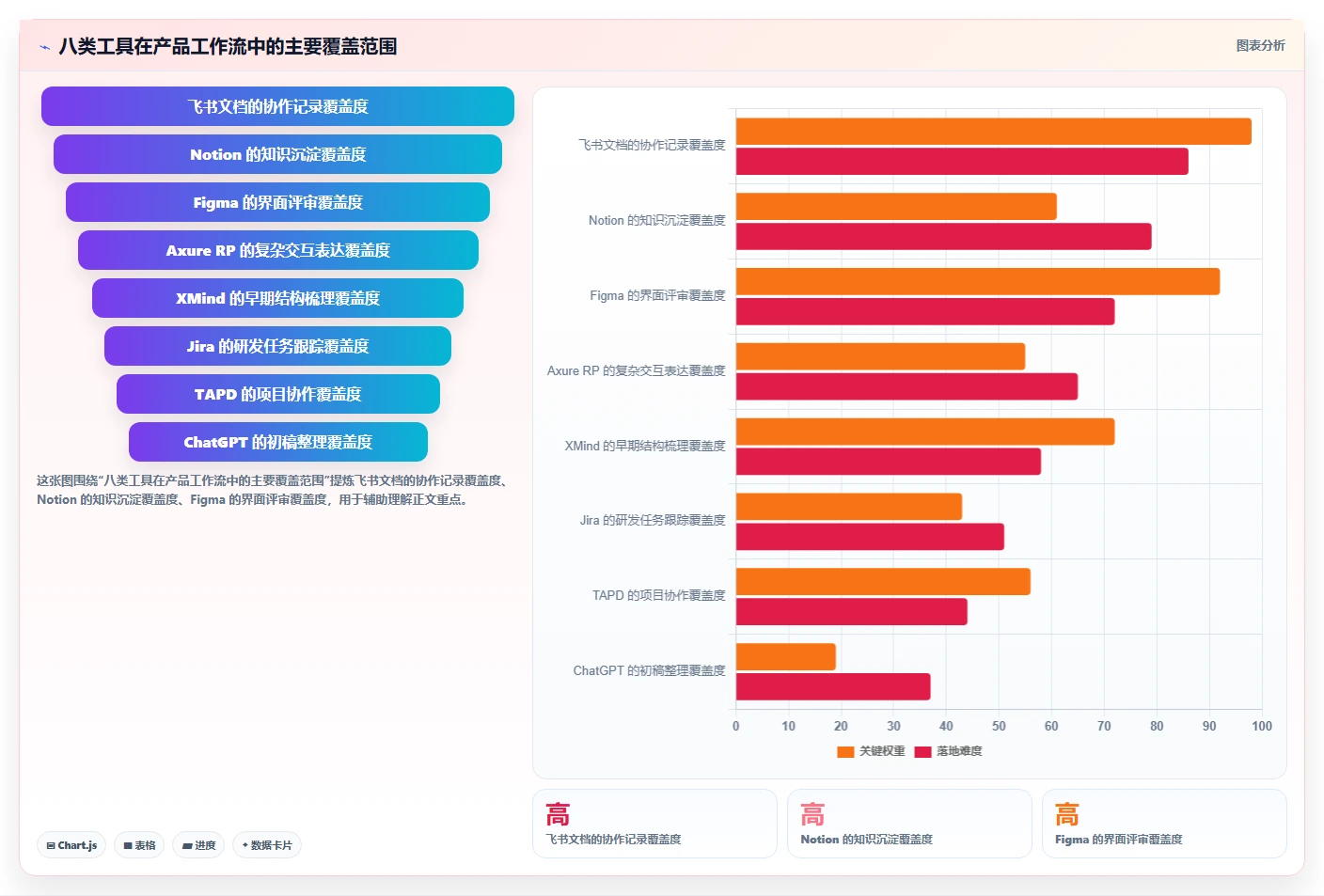Viewport: 1324px width, 896px height.
Task: Click the y-axis label ChatGPT 的初稿整理覆盖度
Action: tap(650, 671)
